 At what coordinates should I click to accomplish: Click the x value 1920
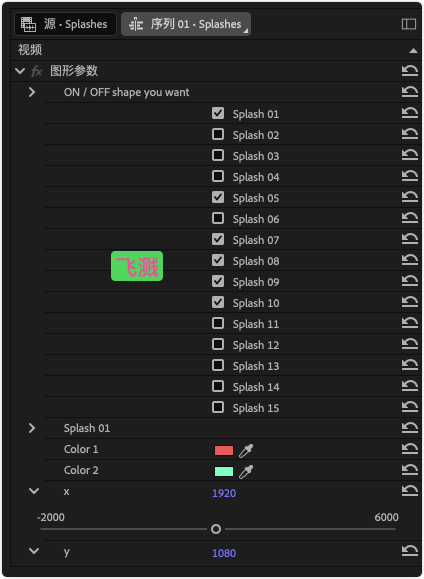coord(224,493)
